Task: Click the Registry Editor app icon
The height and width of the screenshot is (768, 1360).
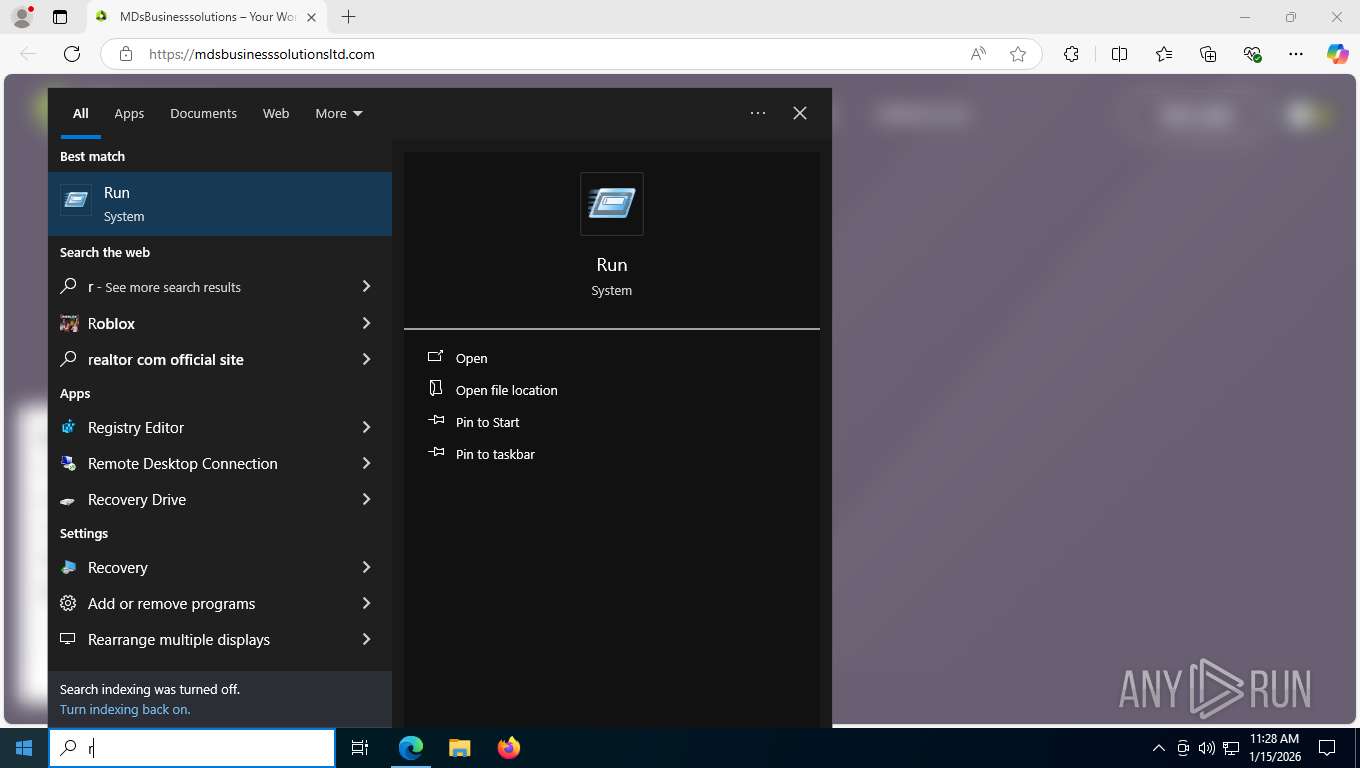Action: pos(69,427)
